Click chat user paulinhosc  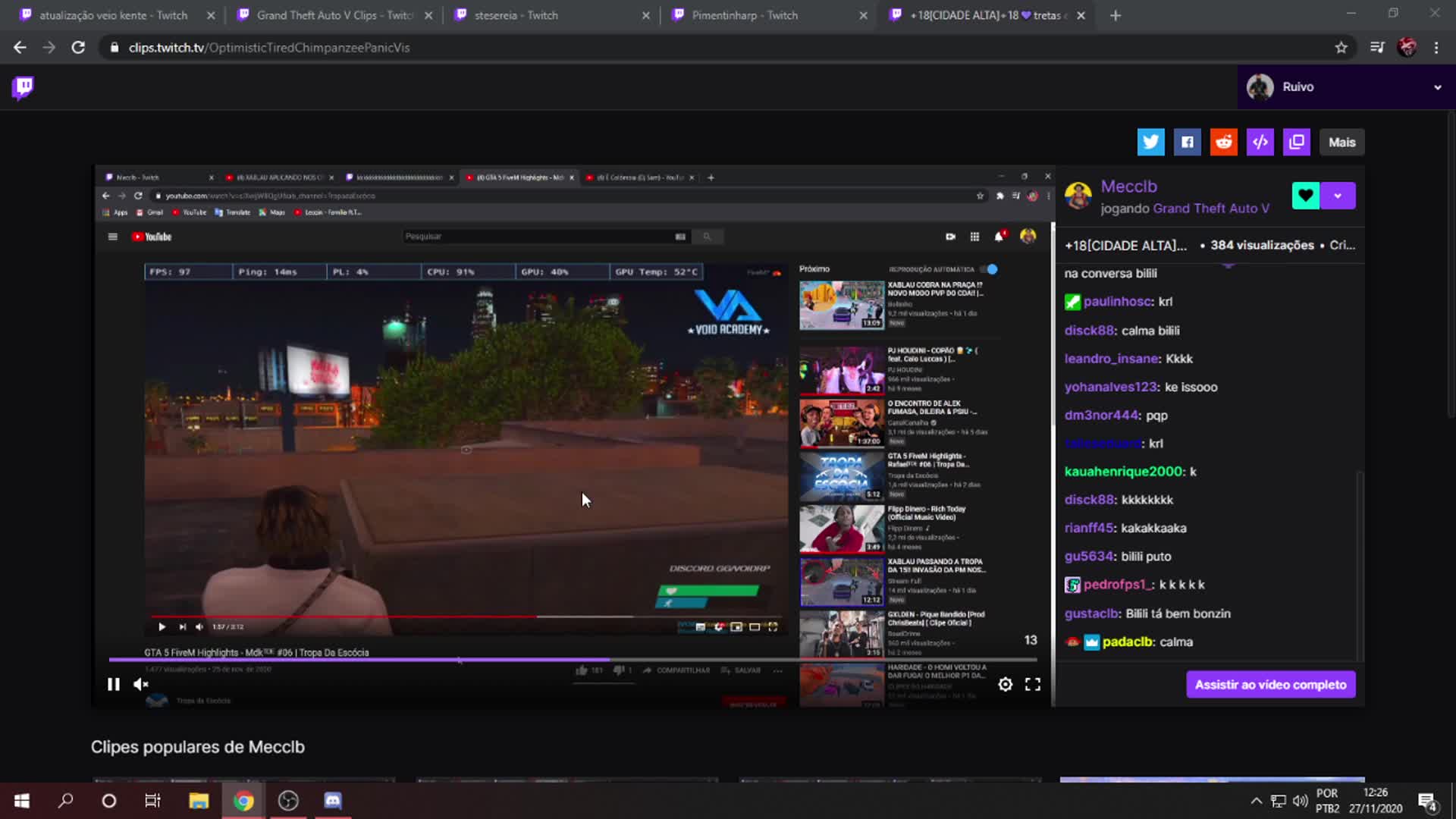pos(1118,302)
